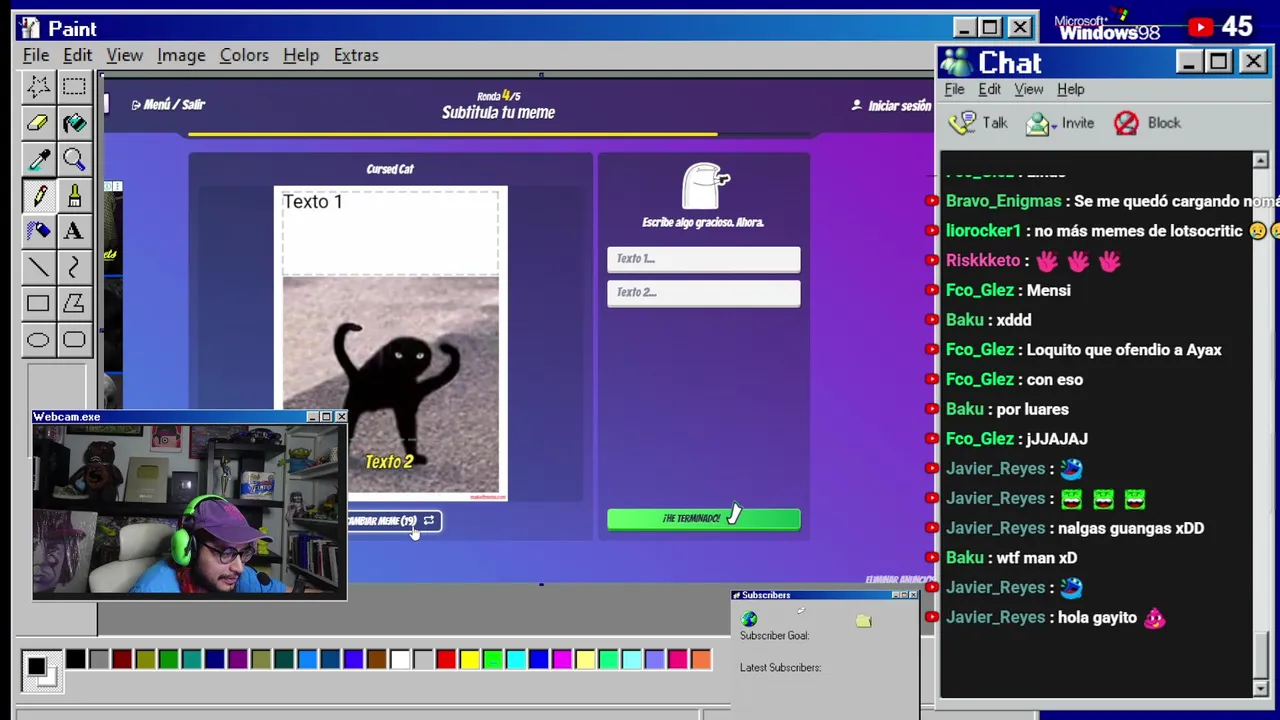Screen dimensions: 1280x720
Task: Click the Cambiar meme button
Action: (x=392, y=521)
